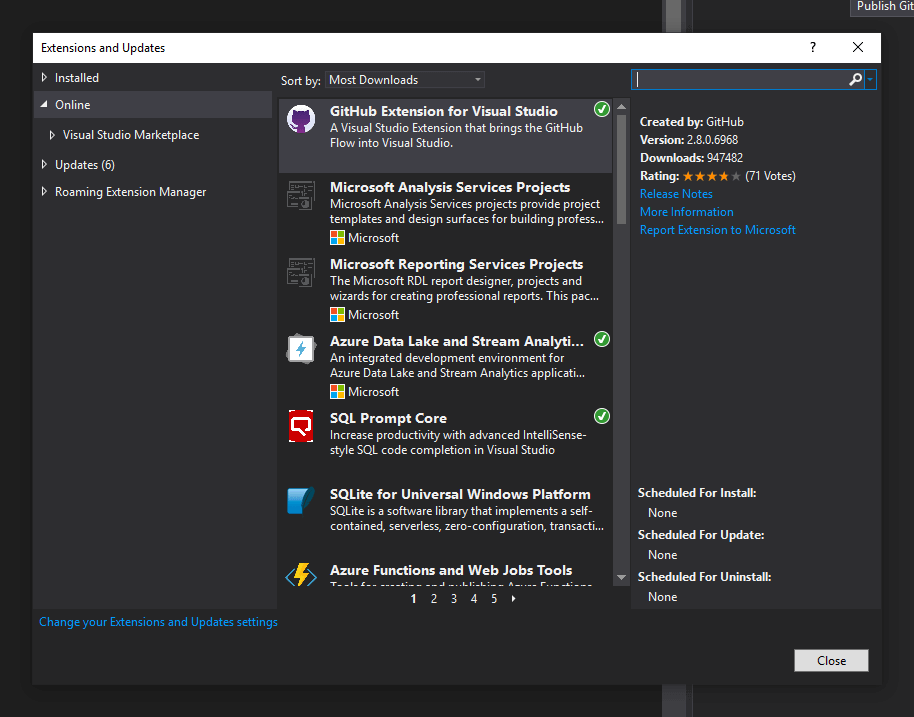The image size is (914, 717).
Task: Select SQL Prompt Core title
Action: tap(388, 418)
